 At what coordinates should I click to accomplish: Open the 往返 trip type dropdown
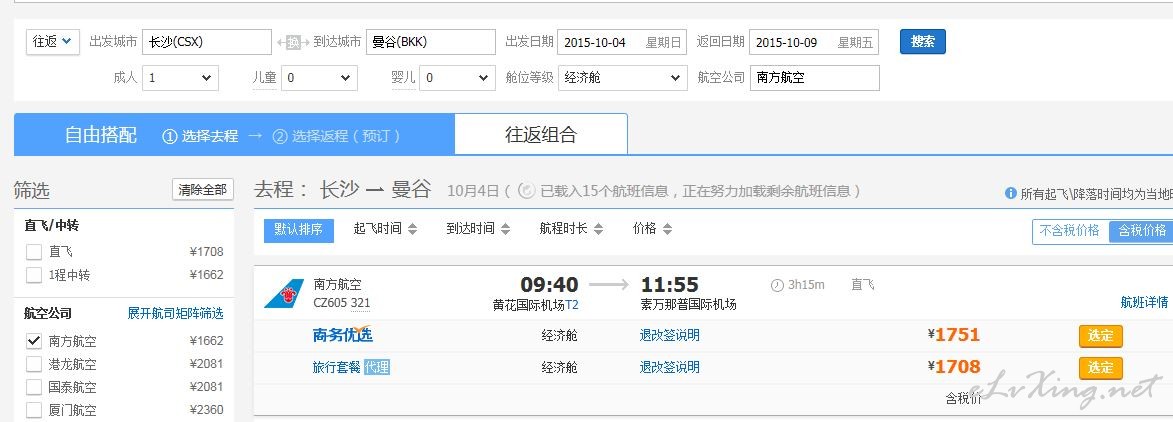point(52,42)
